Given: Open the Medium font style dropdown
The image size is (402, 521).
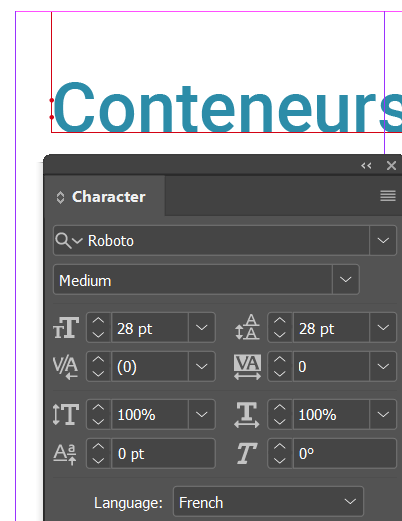Looking at the screenshot, I should pyautogui.click(x=345, y=280).
